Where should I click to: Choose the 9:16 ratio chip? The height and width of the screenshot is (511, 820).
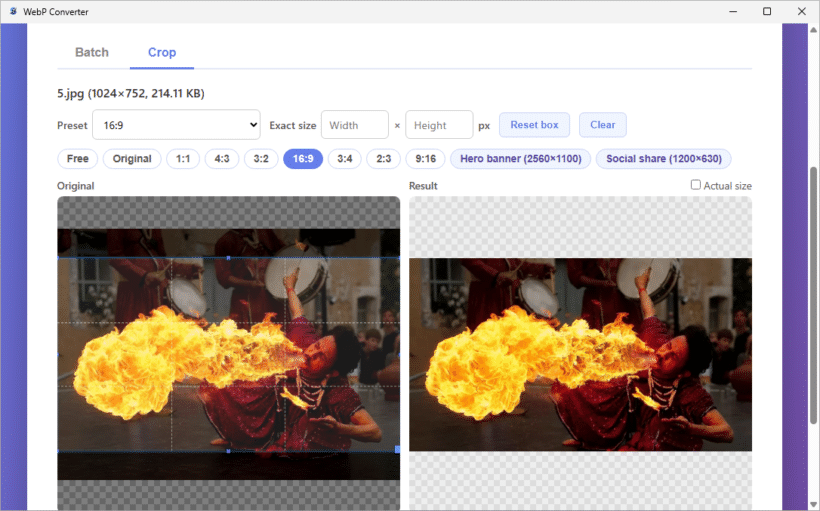[x=425, y=158]
